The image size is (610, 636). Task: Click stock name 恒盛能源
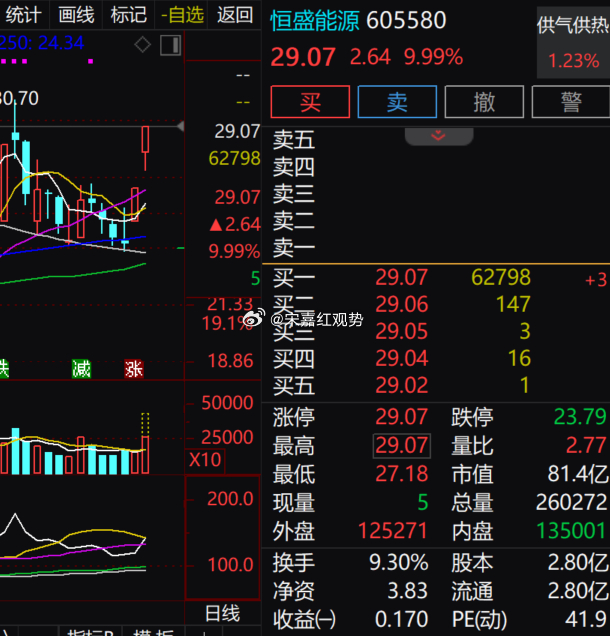point(315,21)
